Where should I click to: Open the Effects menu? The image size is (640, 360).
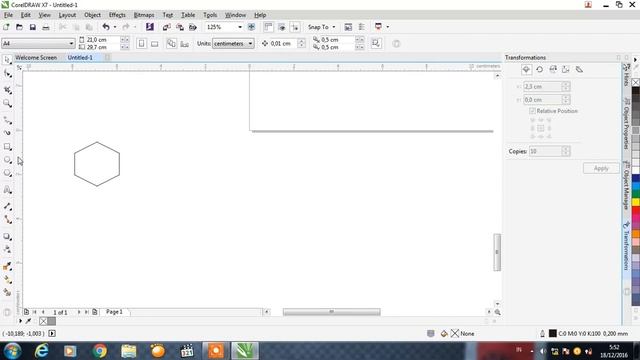point(117,15)
